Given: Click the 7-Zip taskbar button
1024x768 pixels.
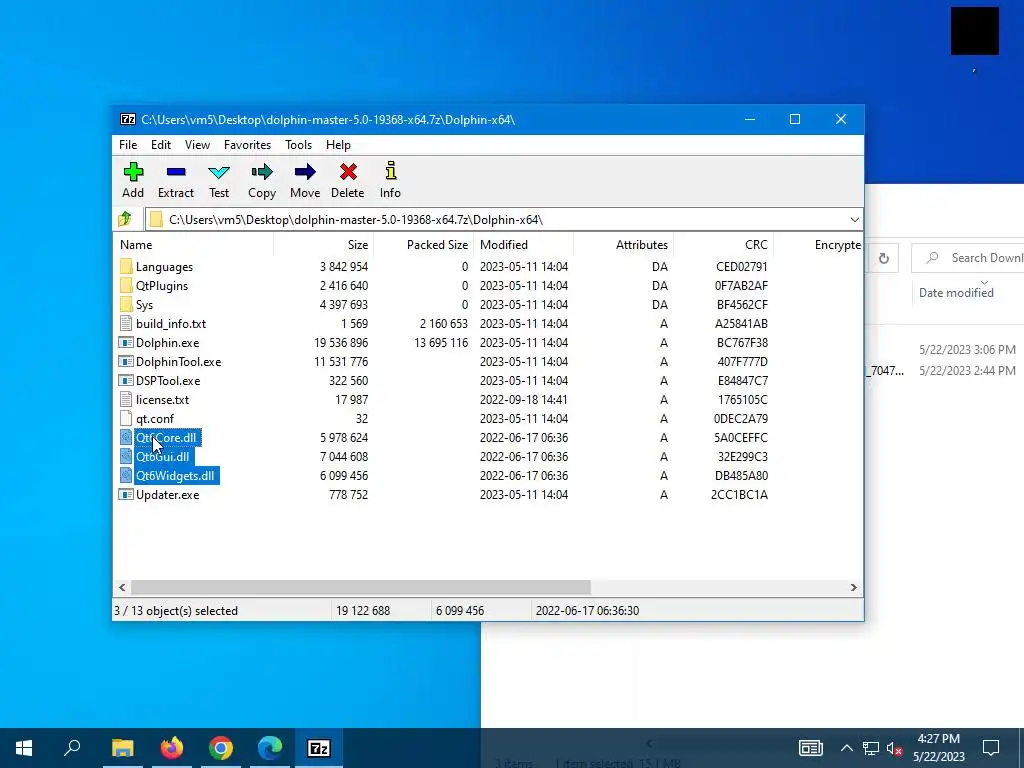Looking at the screenshot, I should [x=319, y=748].
